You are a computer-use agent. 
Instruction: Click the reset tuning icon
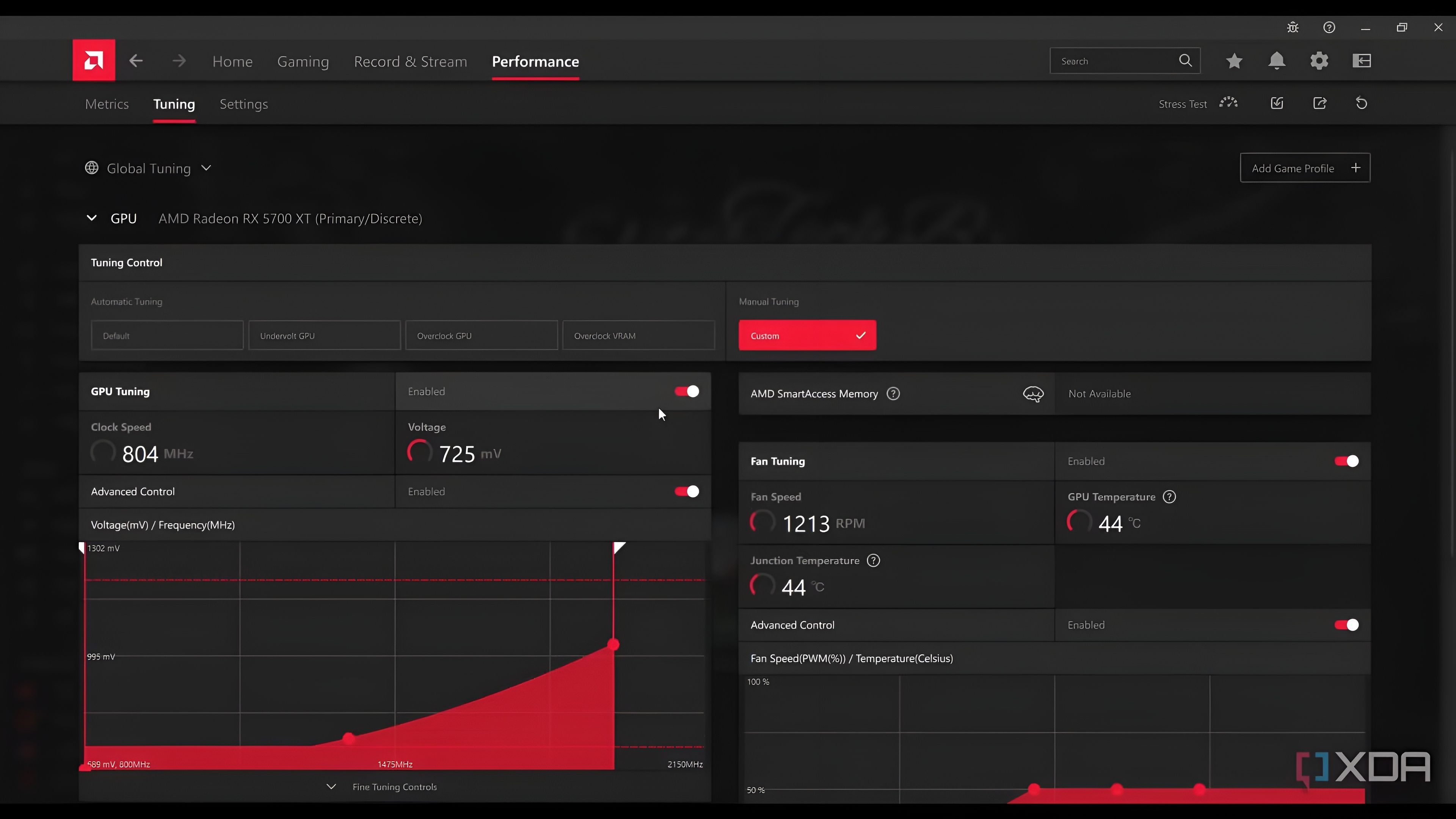click(1362, 103)
